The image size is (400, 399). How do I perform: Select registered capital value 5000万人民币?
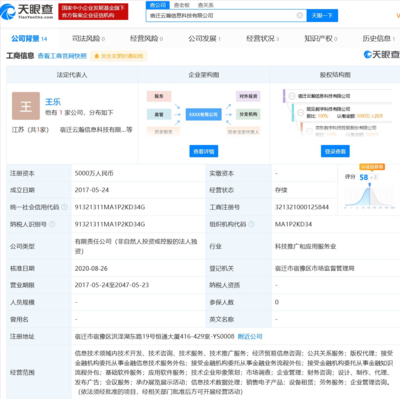pyautogui.click(x=94, y=173)
